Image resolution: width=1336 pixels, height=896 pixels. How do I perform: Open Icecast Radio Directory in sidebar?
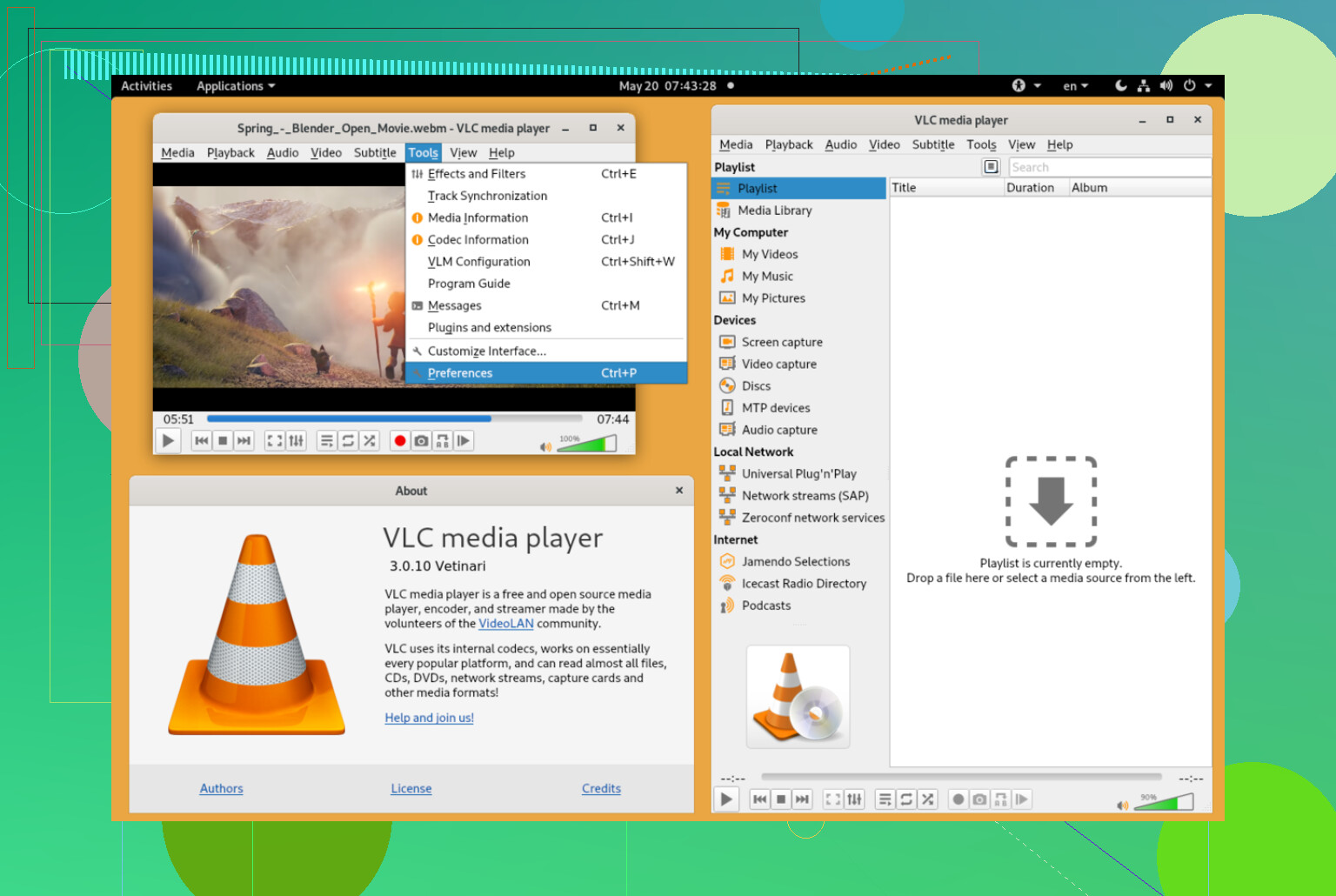[798, 584]
